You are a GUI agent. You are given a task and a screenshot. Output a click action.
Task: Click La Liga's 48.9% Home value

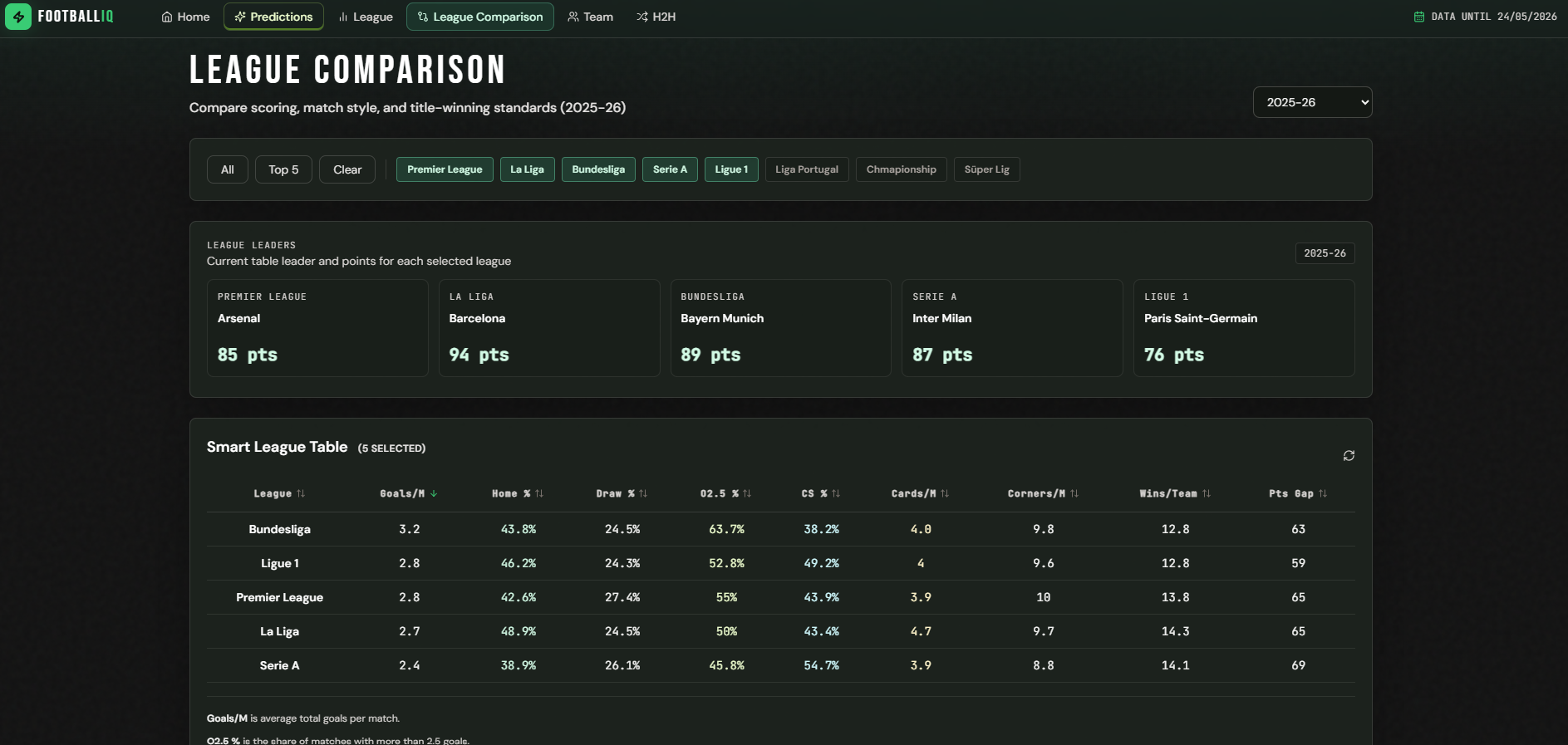pyautogui.click(x=519, y=631)
